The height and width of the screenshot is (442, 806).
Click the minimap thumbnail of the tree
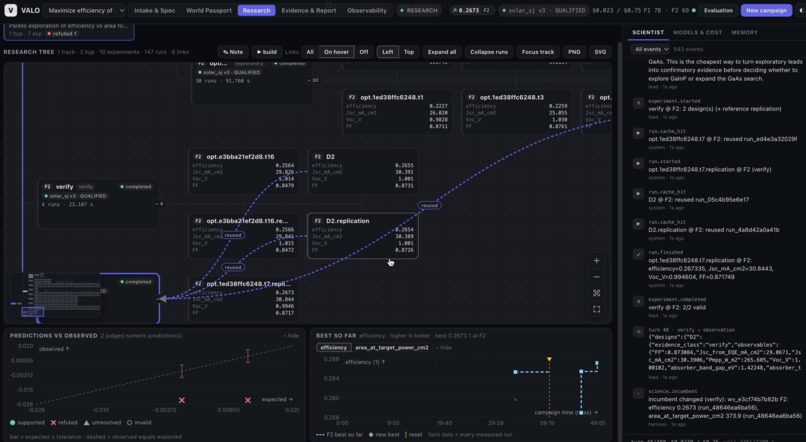point(55,294)
